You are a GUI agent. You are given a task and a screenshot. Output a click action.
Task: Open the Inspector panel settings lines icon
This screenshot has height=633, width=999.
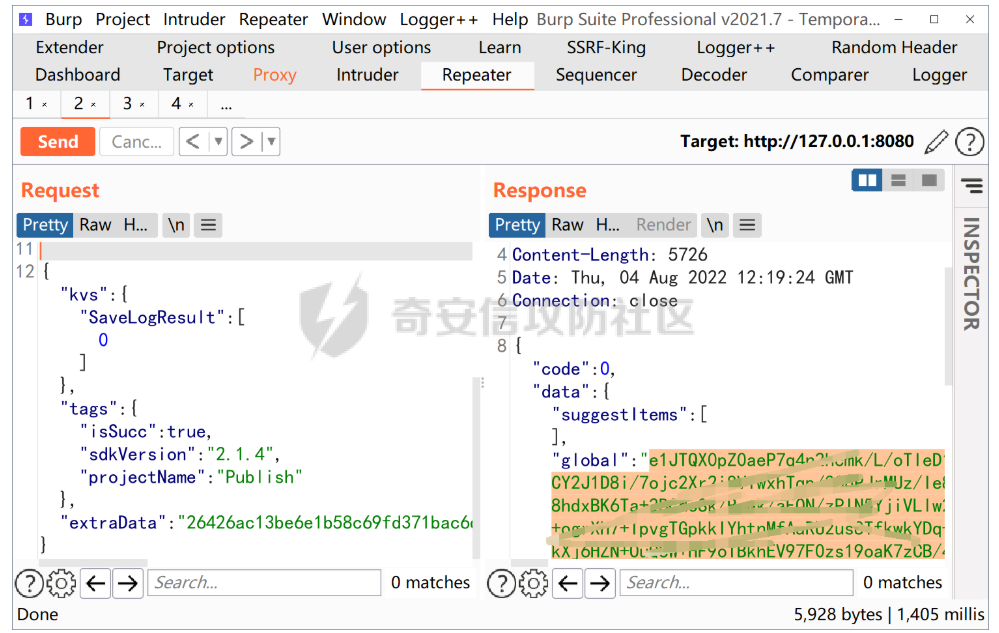972,185
